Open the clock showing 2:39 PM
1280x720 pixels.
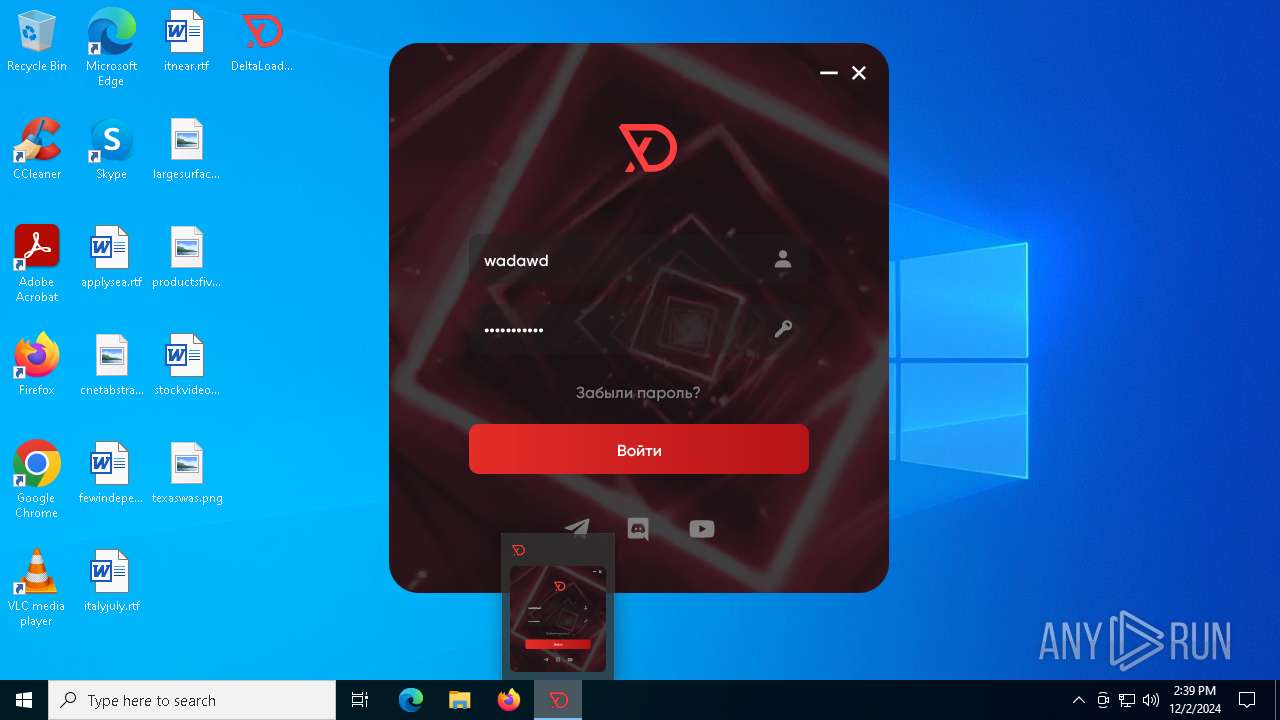1195,700
